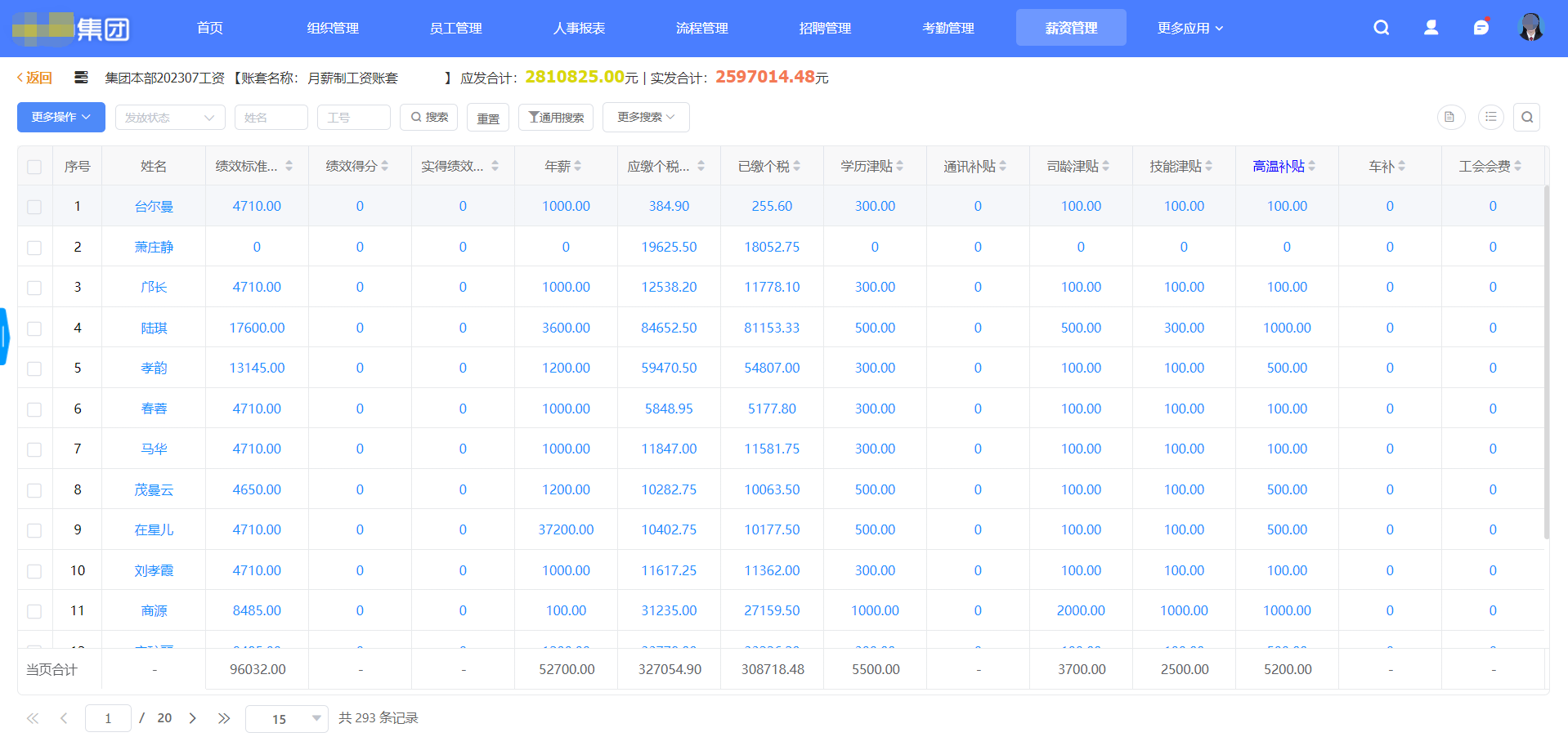Click the 搜索 button
The width and height of the screenshot is (1568, 737).
428,117
